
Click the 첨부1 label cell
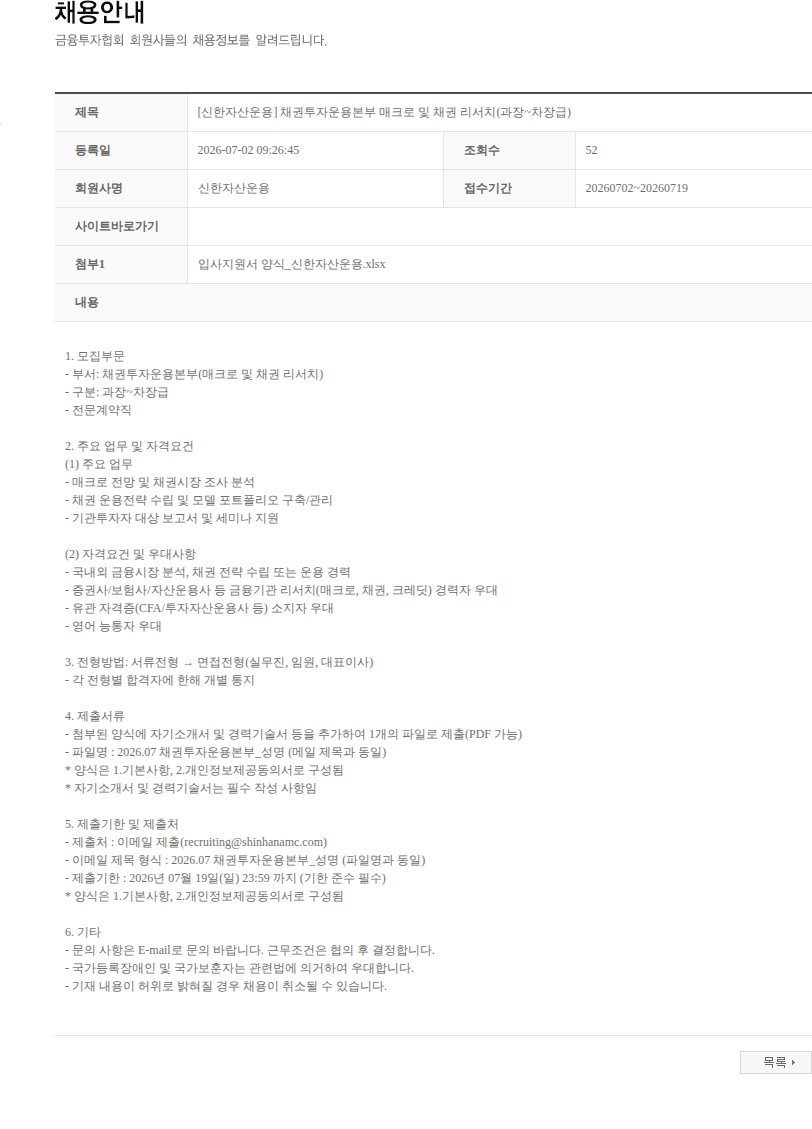pos(121,264)
